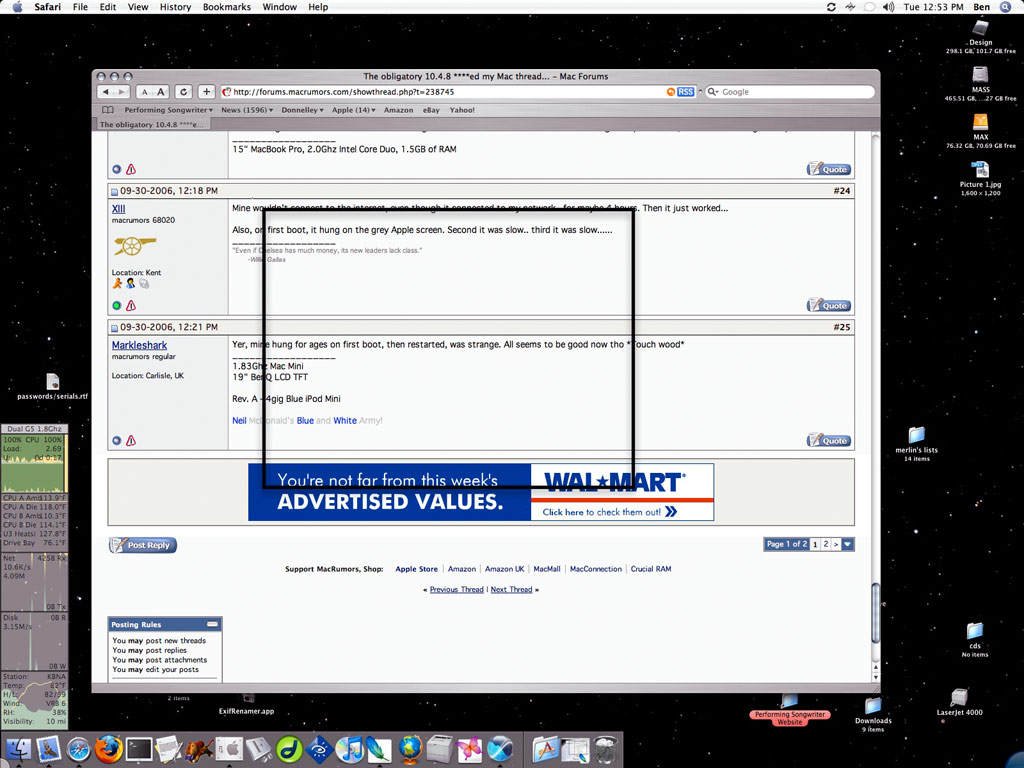Open the Applications folder in the Dock
Screen dimensions: 1024x768
click(545, 749)
